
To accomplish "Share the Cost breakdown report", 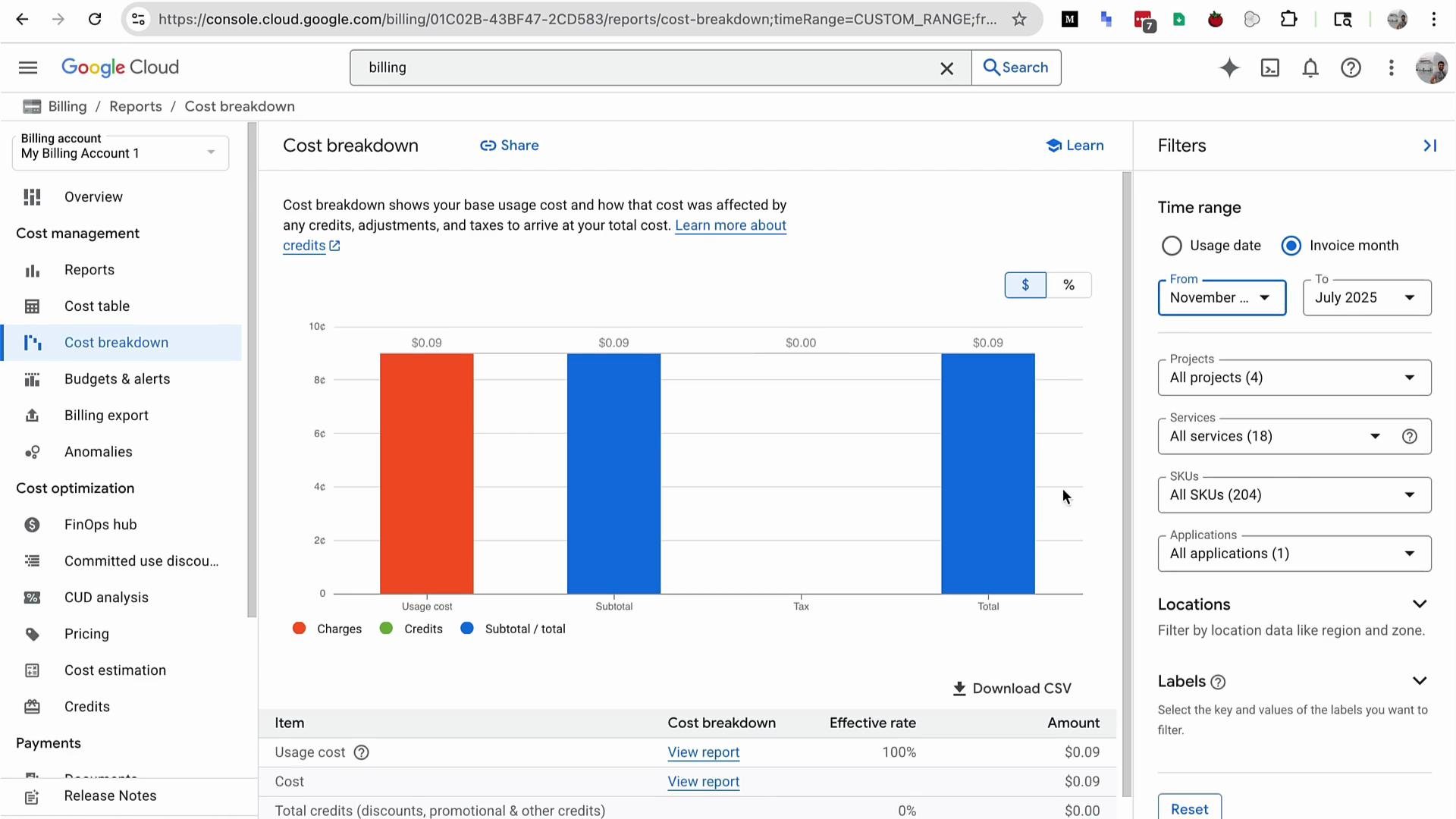I will pyautogui.click(x=510, y=146).
